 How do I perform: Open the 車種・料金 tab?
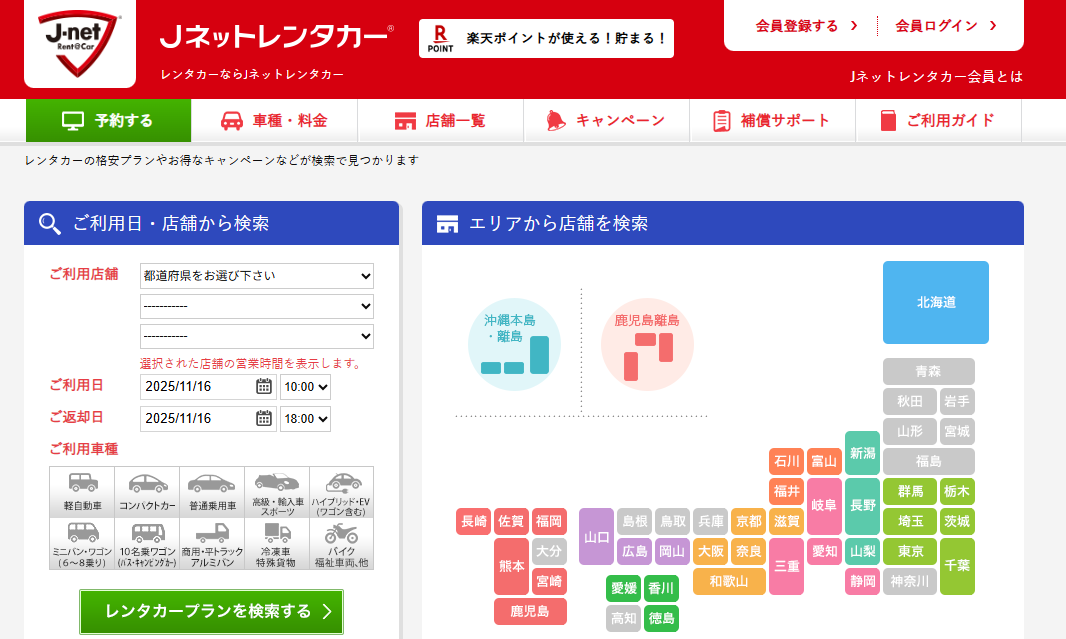pyautogui.click(x=274, y=121)
